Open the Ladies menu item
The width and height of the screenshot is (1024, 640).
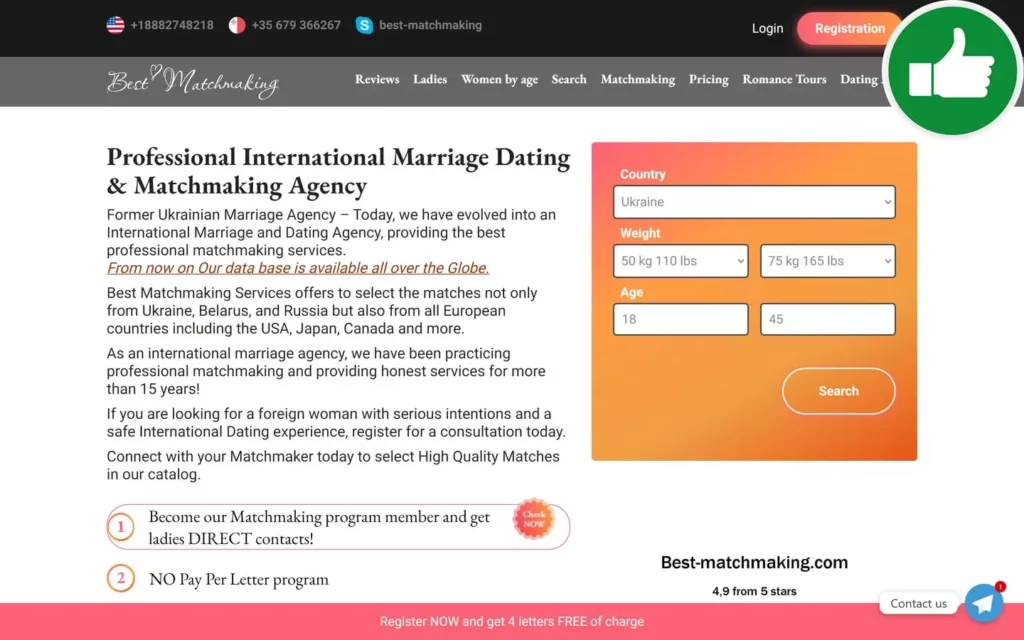tap(430, 79)
